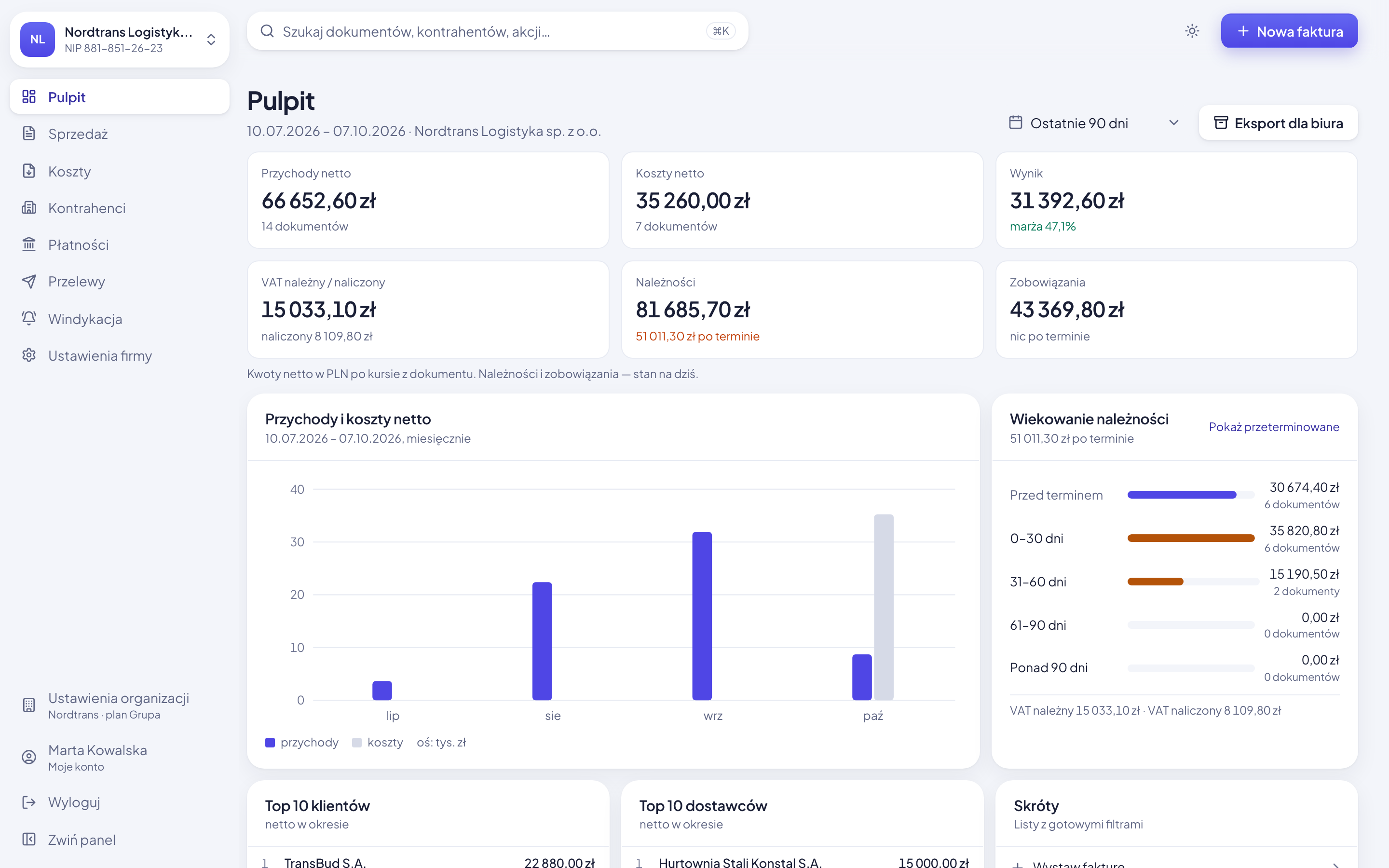Click the wrz revenue bar in chart
The height and width of the screenshot is (868, 1389).
(x=701, y=616)
